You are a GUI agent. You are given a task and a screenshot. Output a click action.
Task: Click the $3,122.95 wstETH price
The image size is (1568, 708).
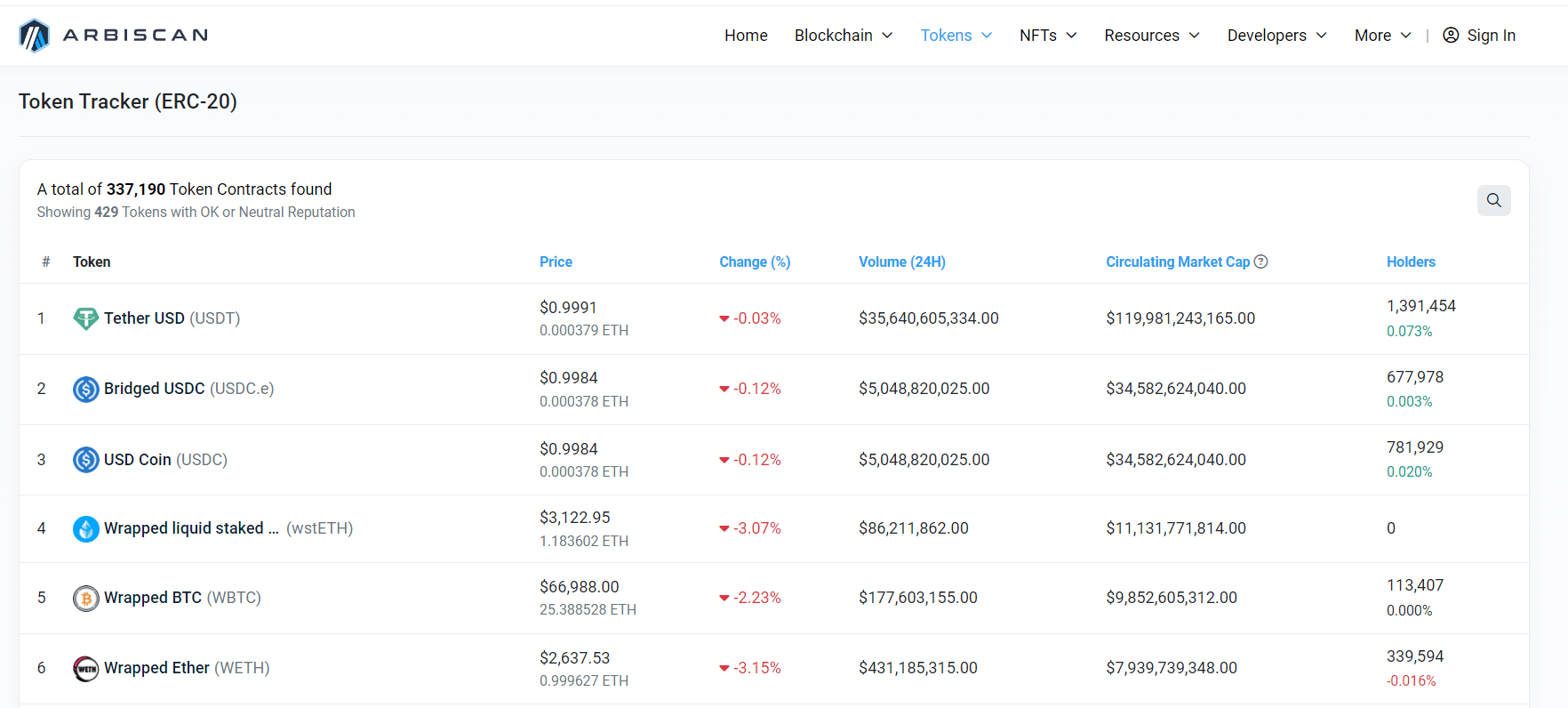[x=575, y=518]
